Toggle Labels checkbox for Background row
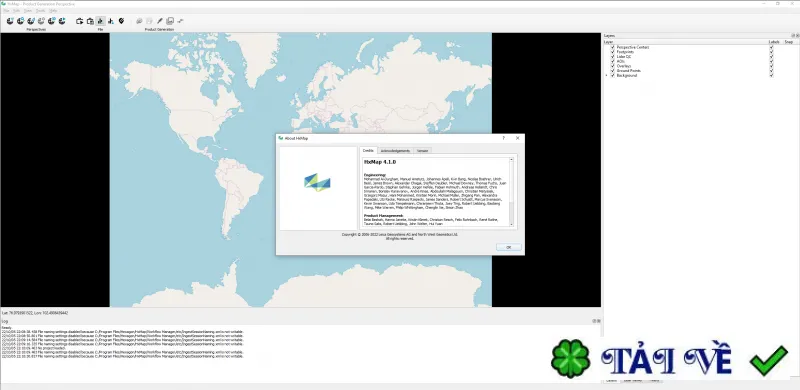The width and height of the screenshot is (800, 390). (771, 75)
